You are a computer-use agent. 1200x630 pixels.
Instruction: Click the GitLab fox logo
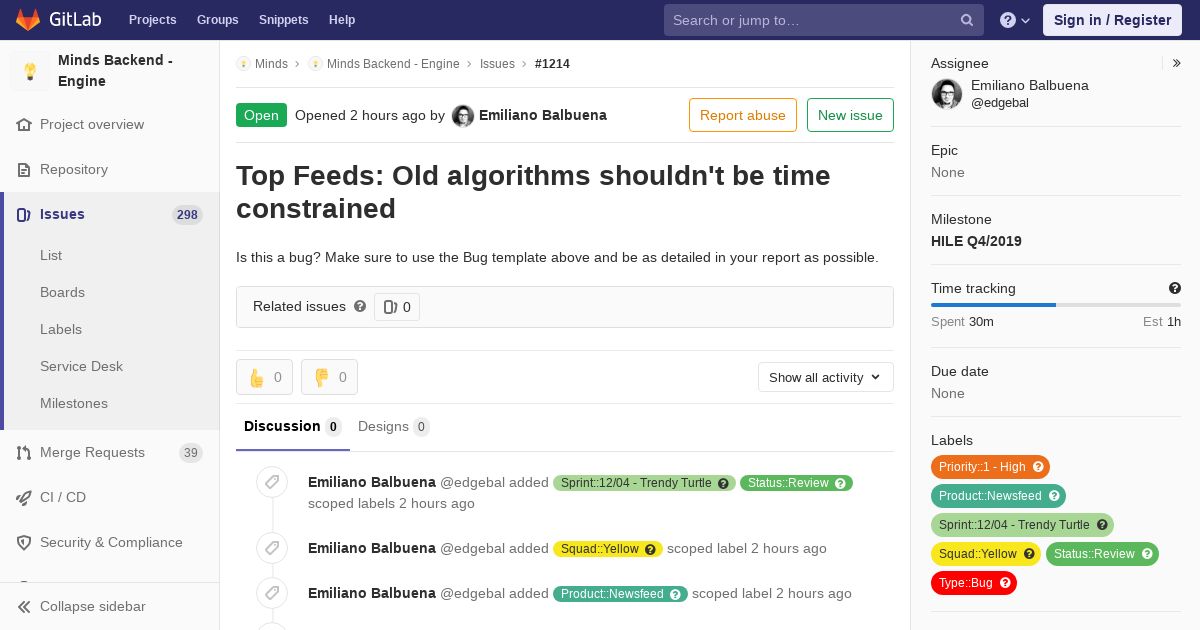(28, 20)
